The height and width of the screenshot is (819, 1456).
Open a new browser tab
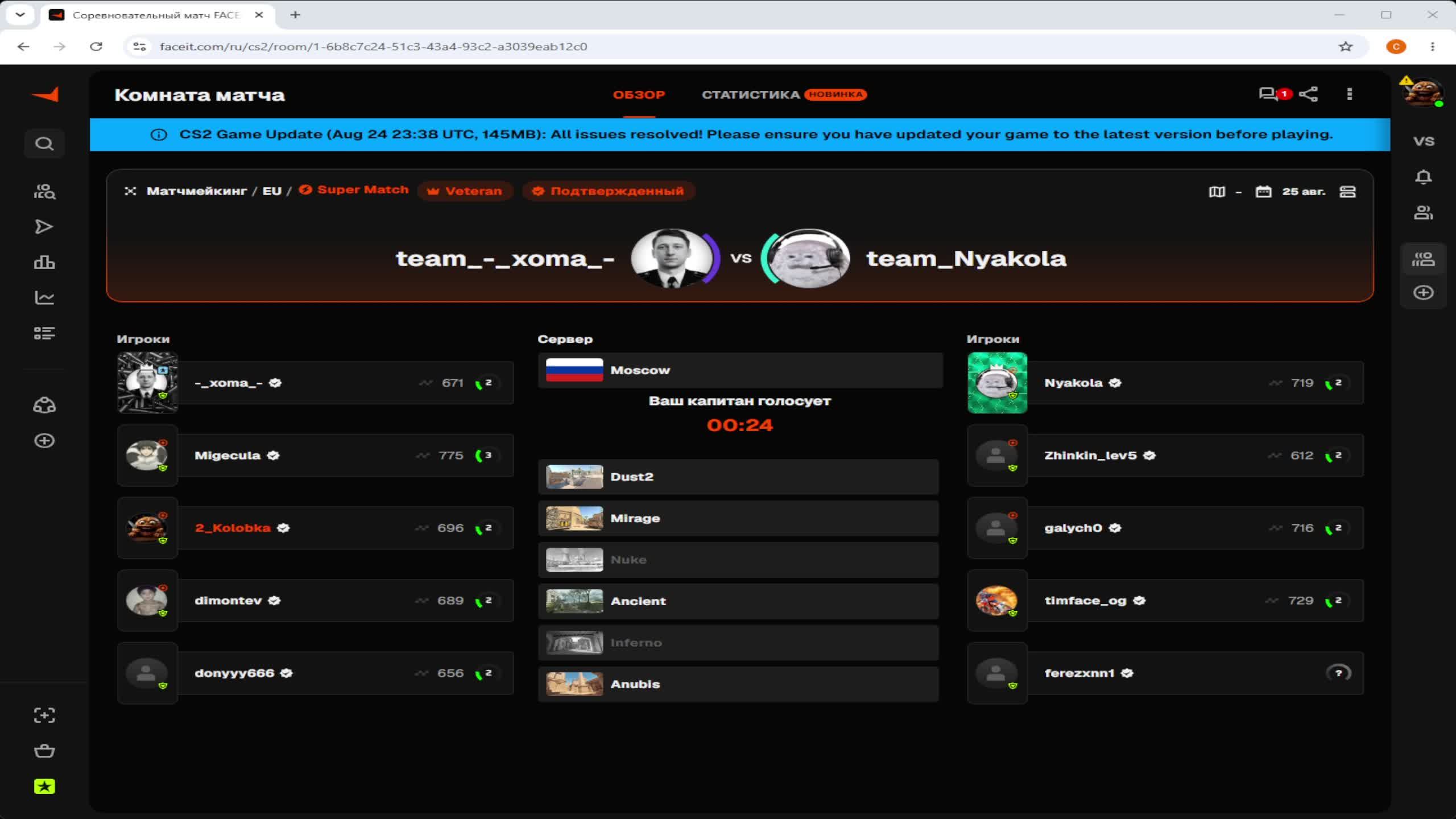point(295,15)
